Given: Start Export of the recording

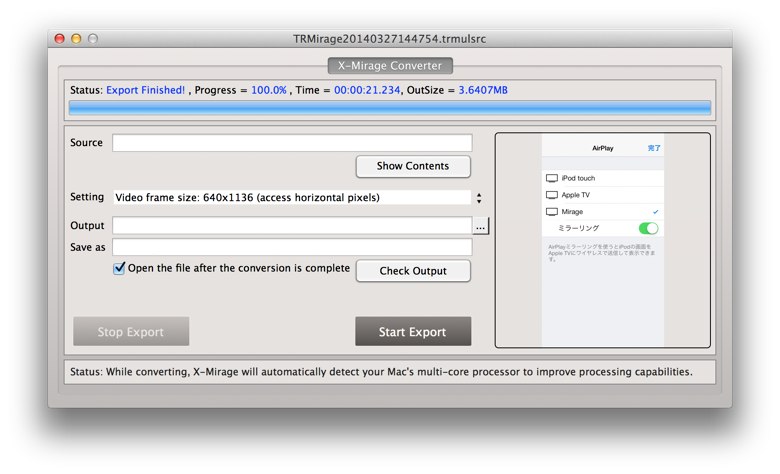Looking at the screenshot, I should coord(413,332).
